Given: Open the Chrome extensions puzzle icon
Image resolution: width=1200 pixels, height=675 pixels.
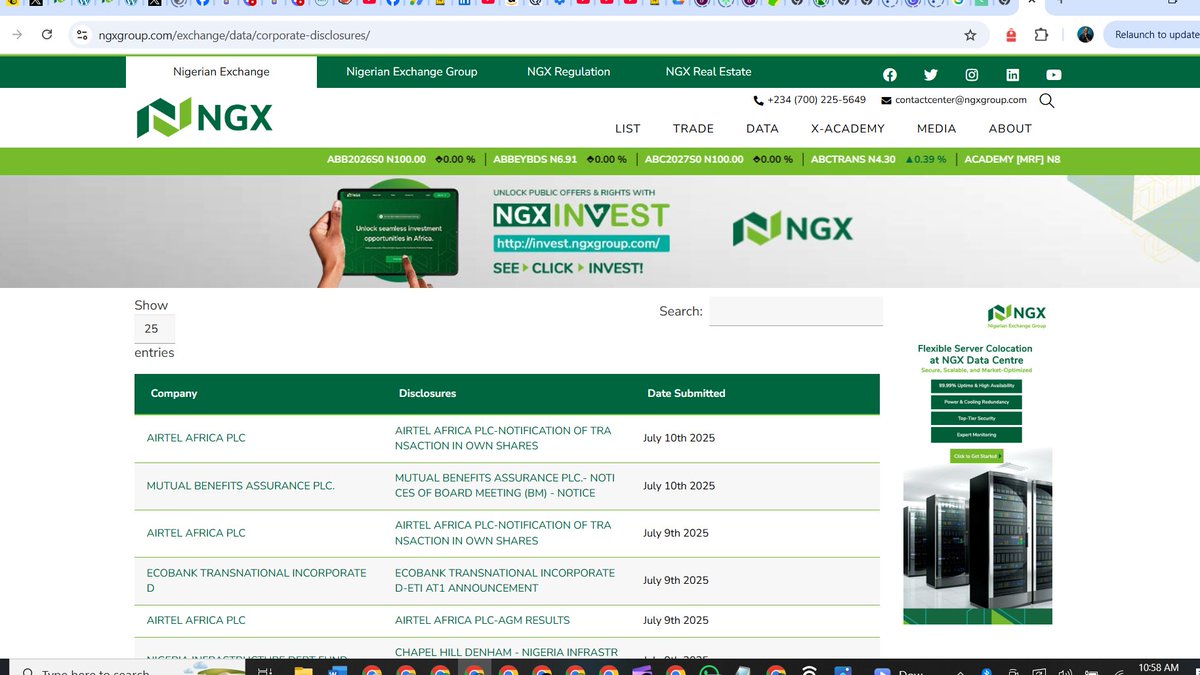Looking at the screenshot, I should [x=1042, y=35].
